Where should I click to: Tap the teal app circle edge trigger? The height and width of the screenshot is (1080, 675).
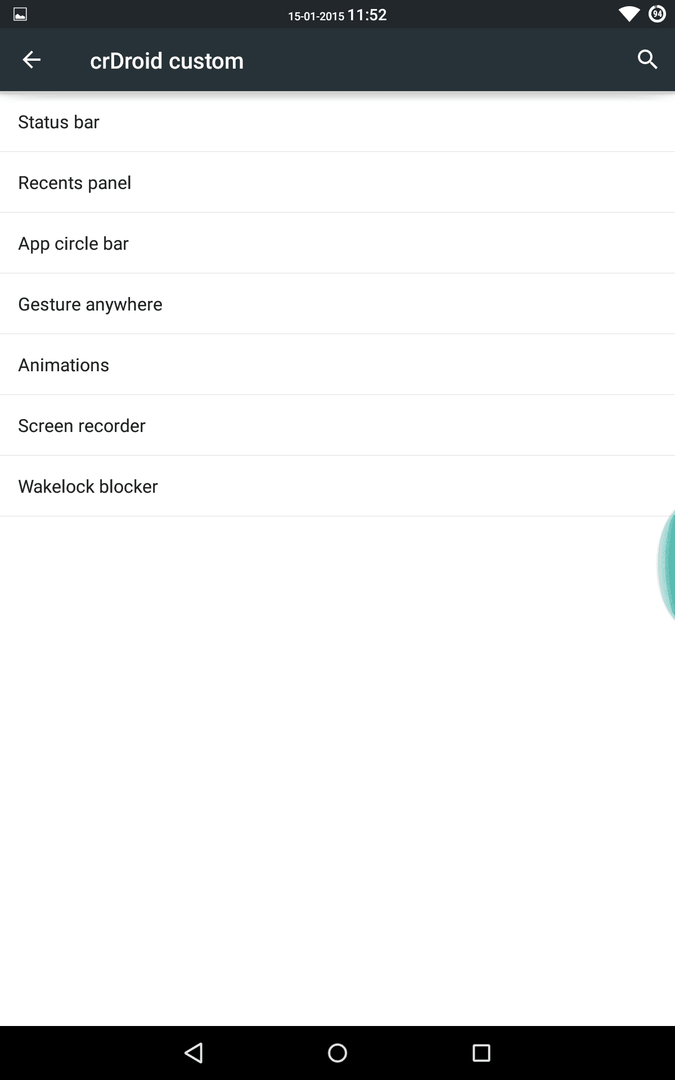click(667, 565)
